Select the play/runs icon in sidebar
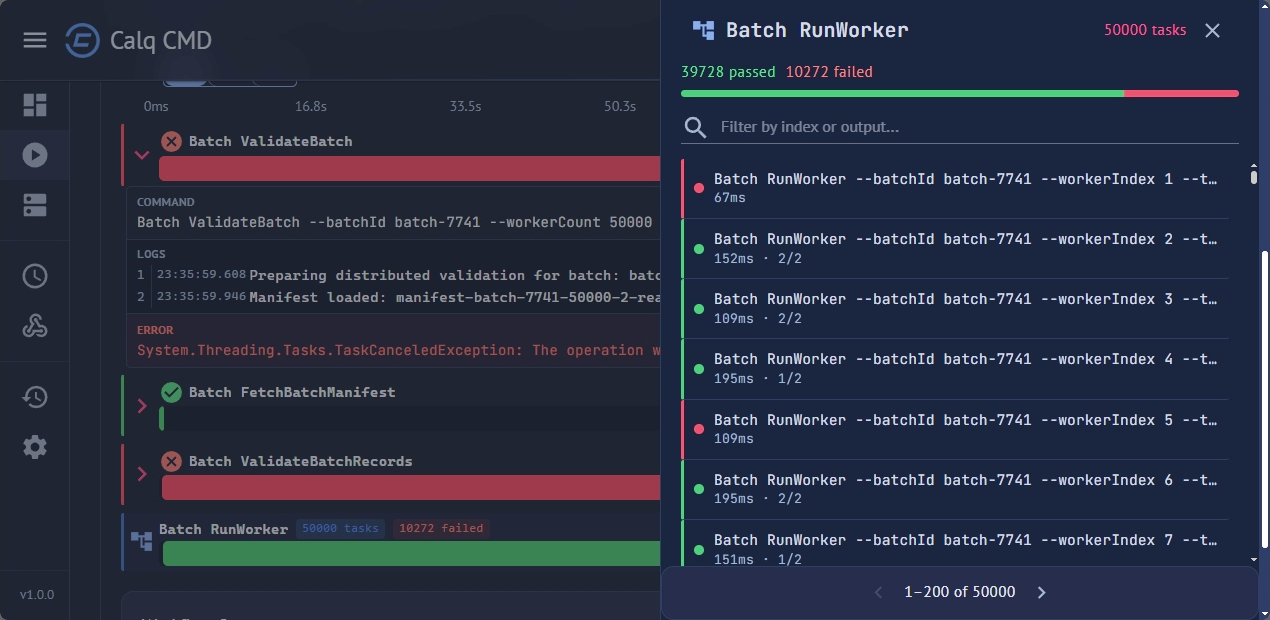The height and width of the screenshot is (620, 1270). 35,155
